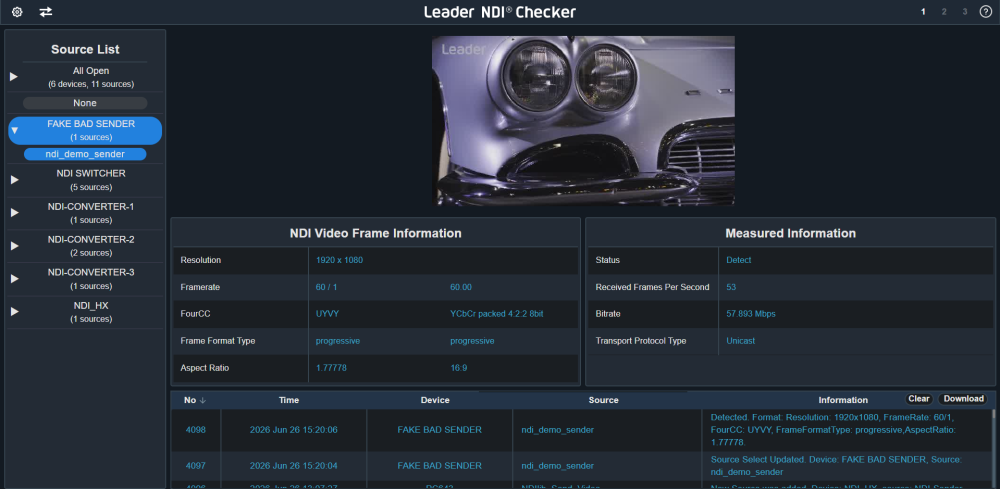
Task: Open the help question mark icon
Action: click(985, 11)
